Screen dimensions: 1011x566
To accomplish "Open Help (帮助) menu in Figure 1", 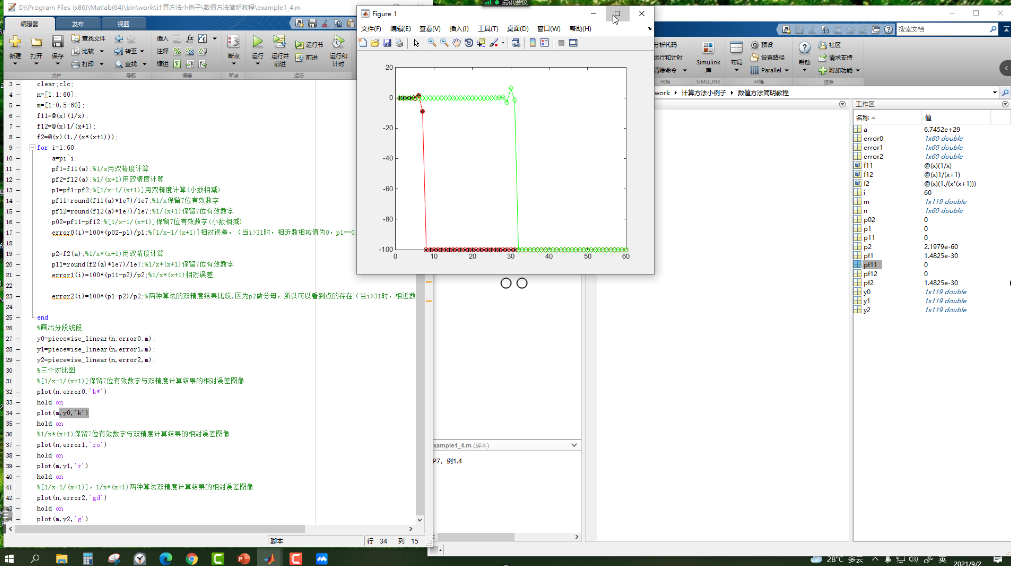I will 580,29.
